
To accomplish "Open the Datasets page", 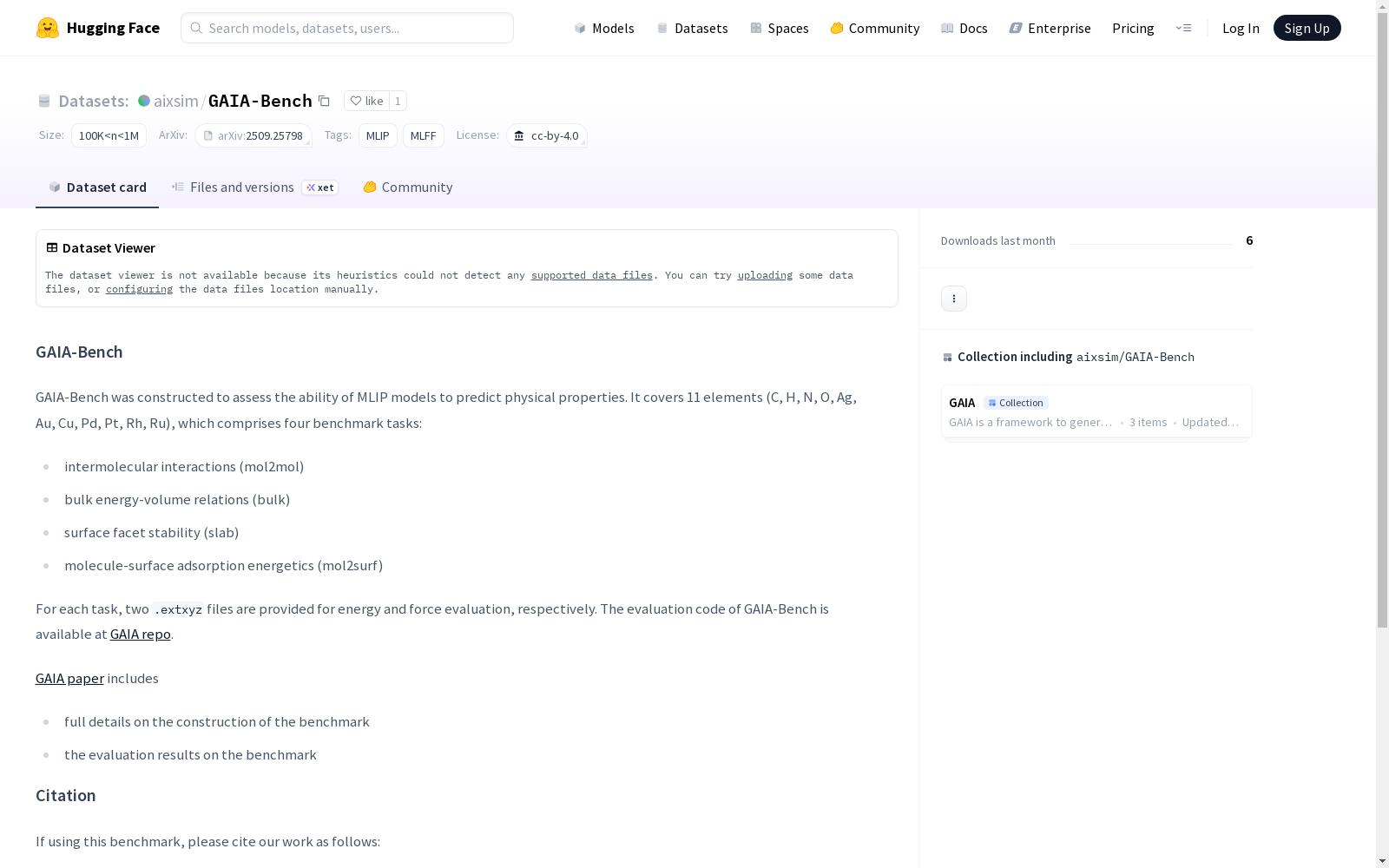I will pyautogui.click(x=692, y=28).
